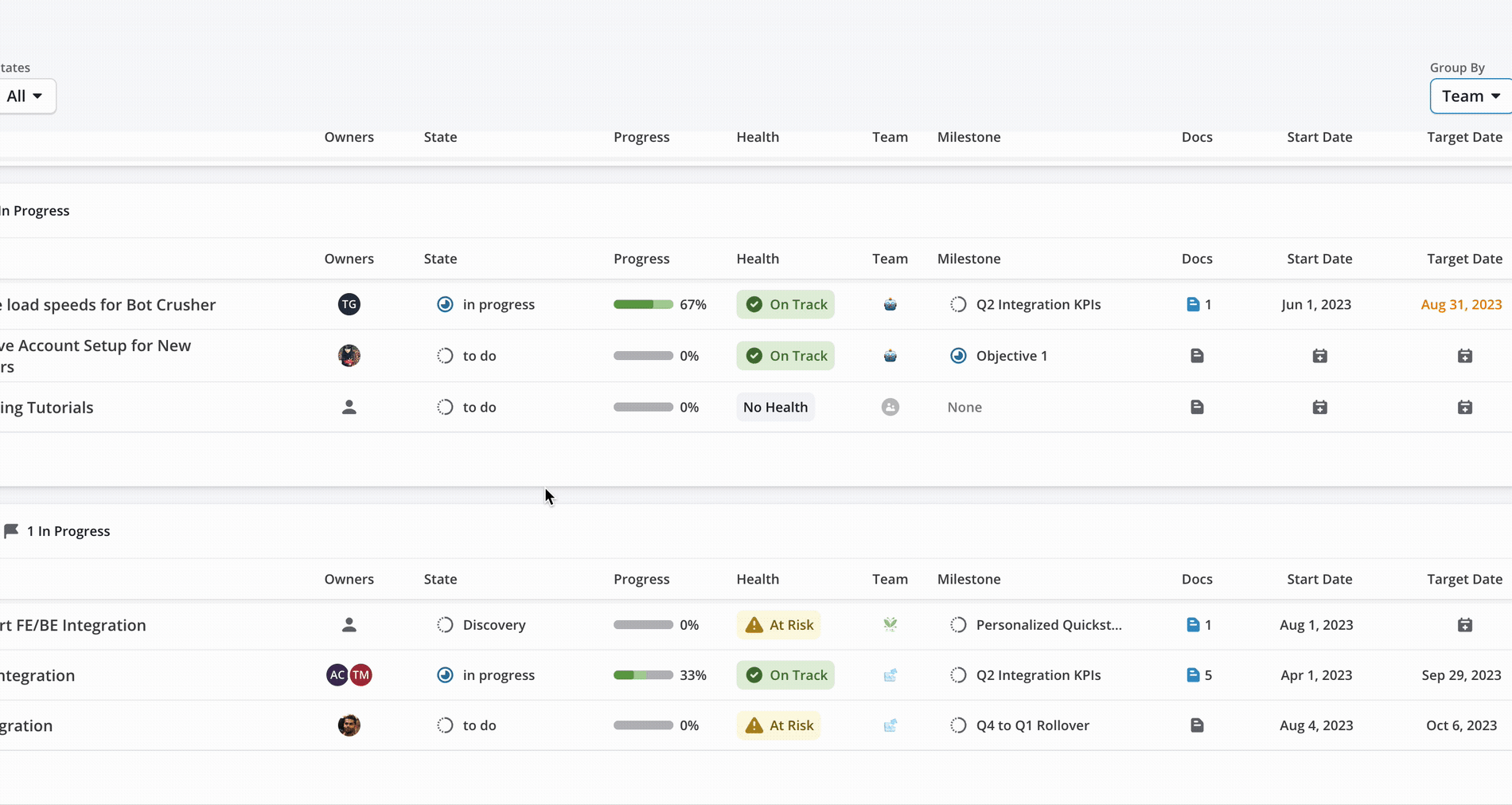Click the No Health badge
Screen dimensions: 1512x805
click(775, 407)
